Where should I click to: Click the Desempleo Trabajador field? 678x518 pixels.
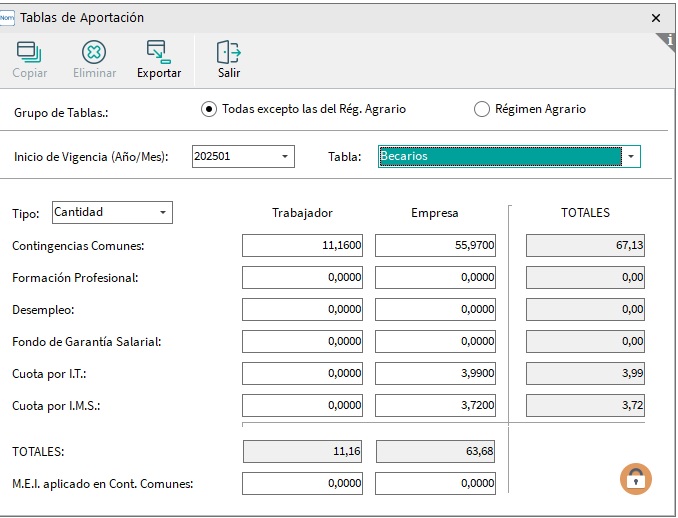[x=302, y=310]
